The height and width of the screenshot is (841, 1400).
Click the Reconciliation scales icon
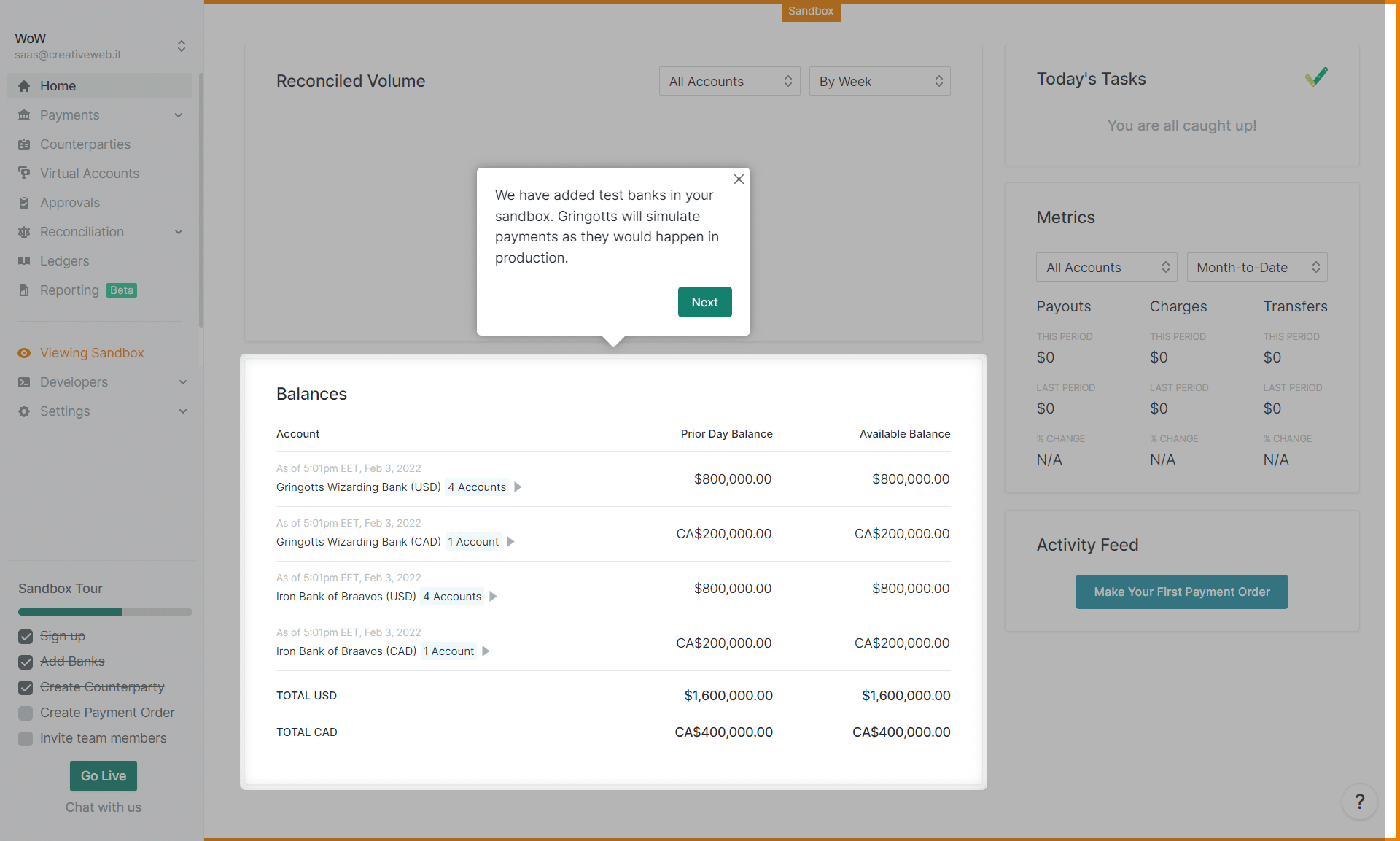tap(24, 232)
